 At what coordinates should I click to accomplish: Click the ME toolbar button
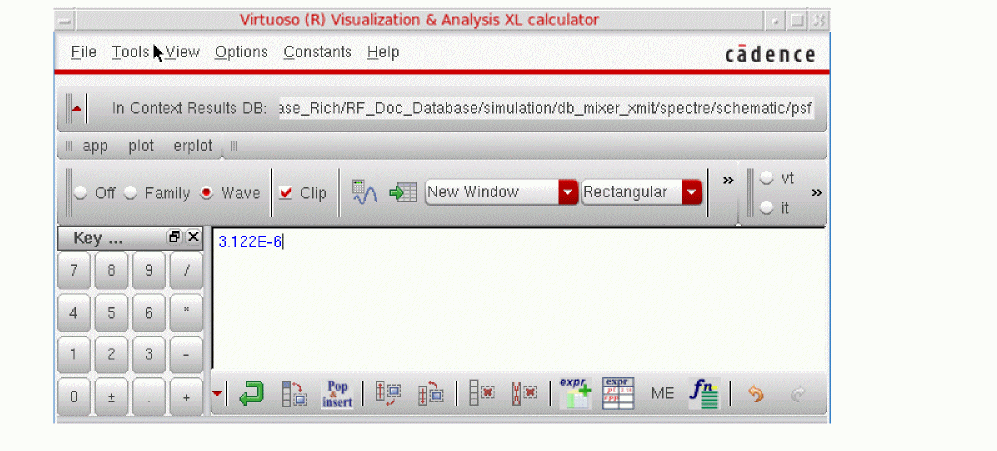tap(662, 394)
